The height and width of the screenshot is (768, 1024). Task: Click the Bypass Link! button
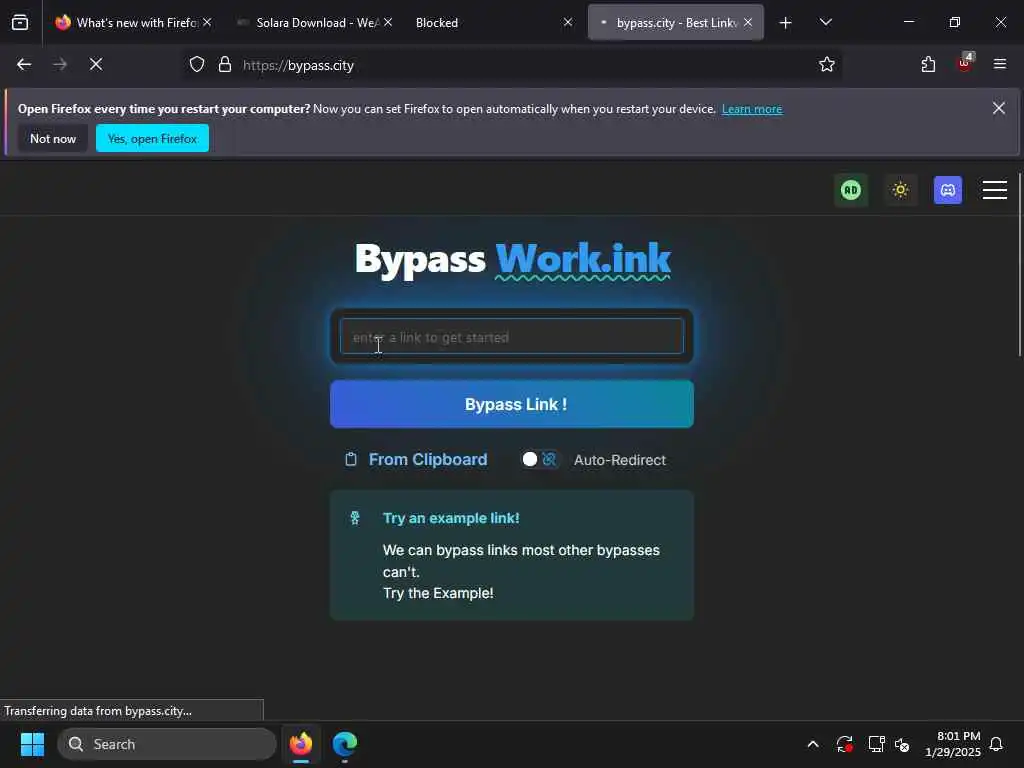point(512,404)
